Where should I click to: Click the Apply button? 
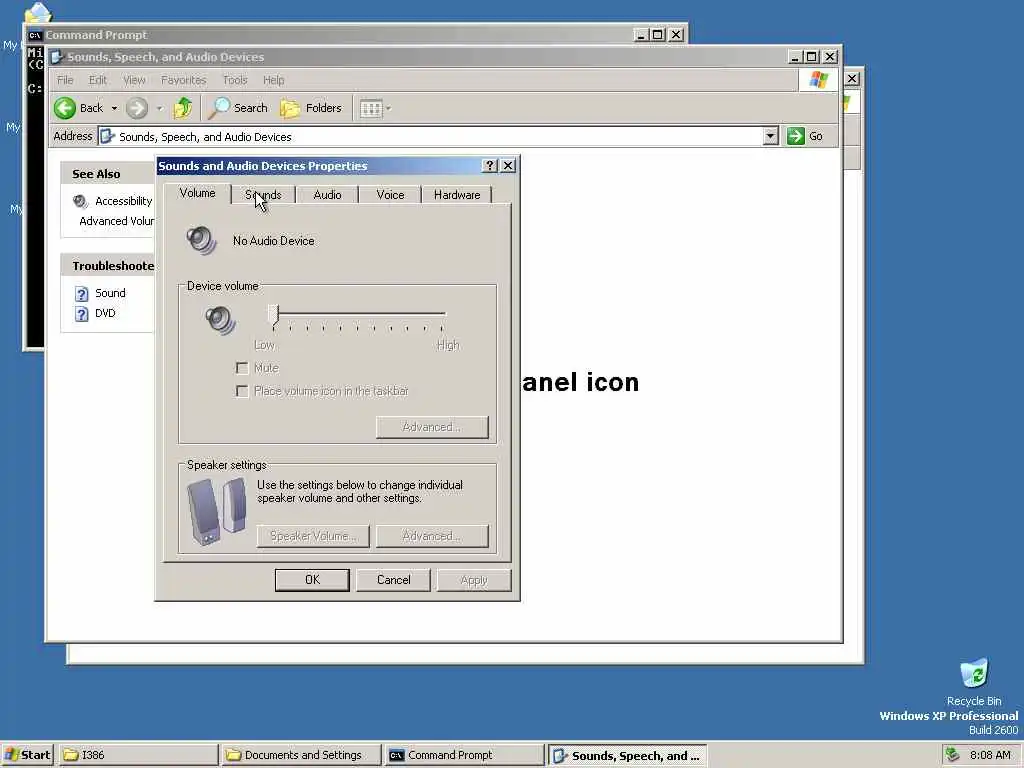click(x=474, y=580)
